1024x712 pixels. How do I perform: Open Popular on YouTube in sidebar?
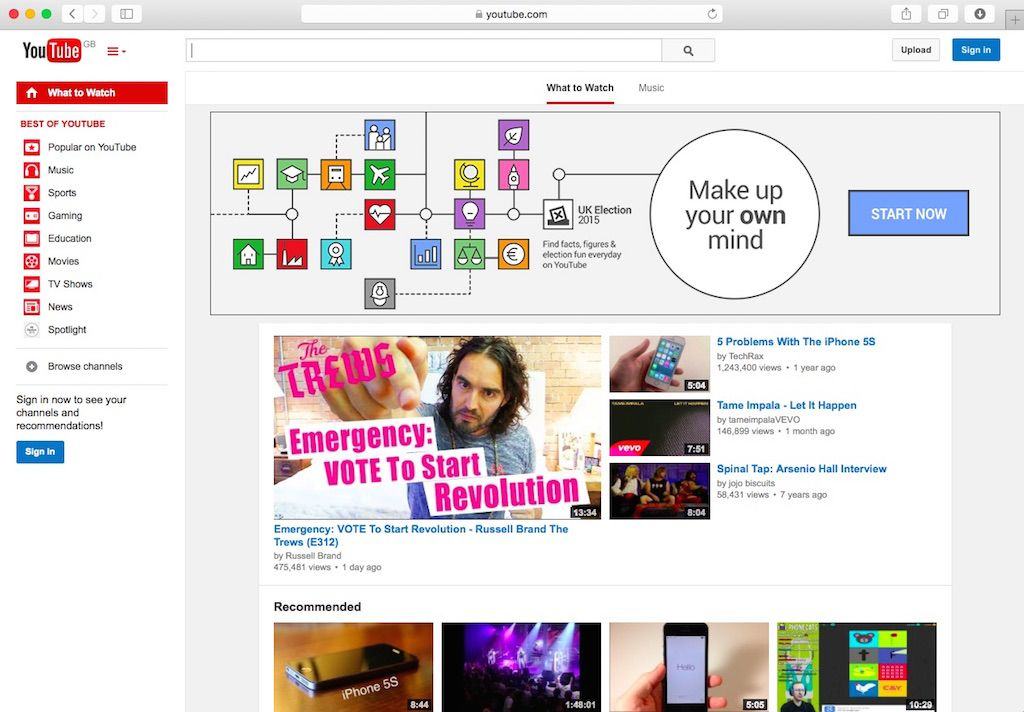coord(92,147)
